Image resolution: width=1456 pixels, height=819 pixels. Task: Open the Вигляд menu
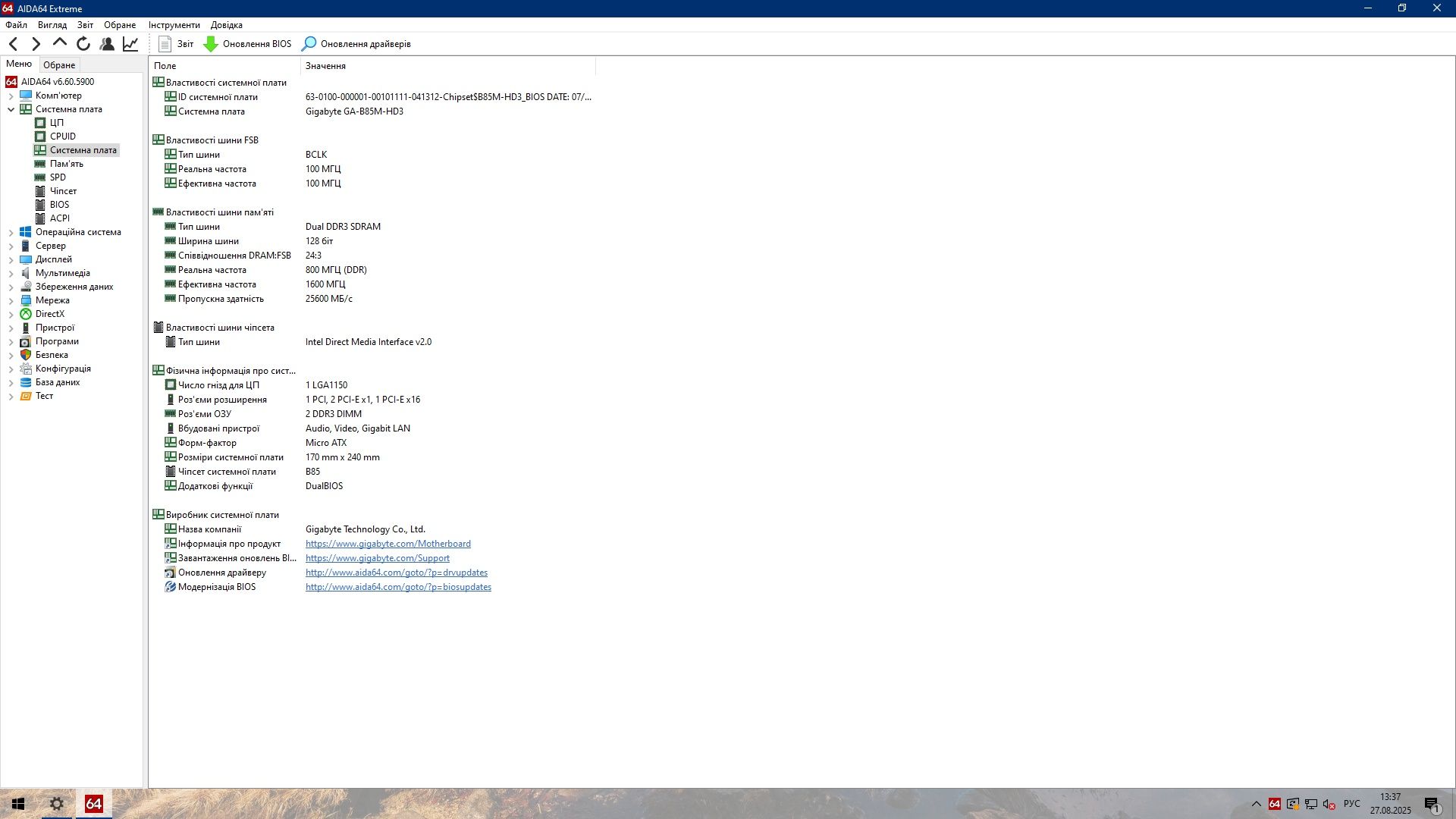coord(52,25)
